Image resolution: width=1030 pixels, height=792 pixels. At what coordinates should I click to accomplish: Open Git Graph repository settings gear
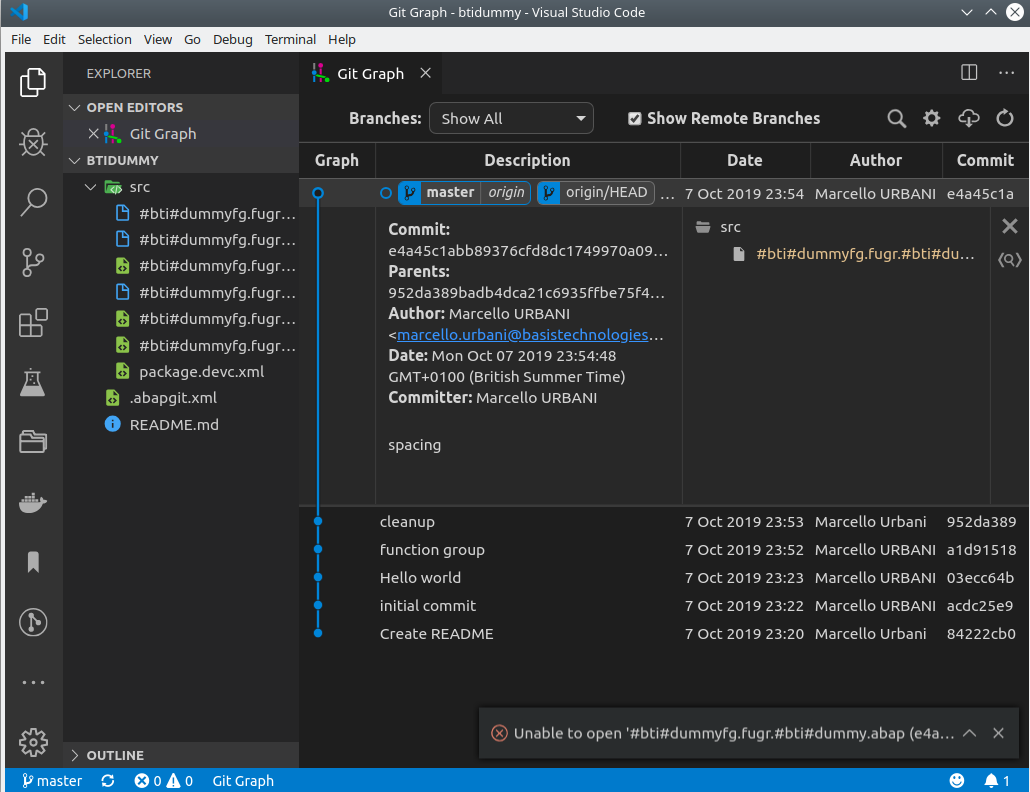point(931,118)
